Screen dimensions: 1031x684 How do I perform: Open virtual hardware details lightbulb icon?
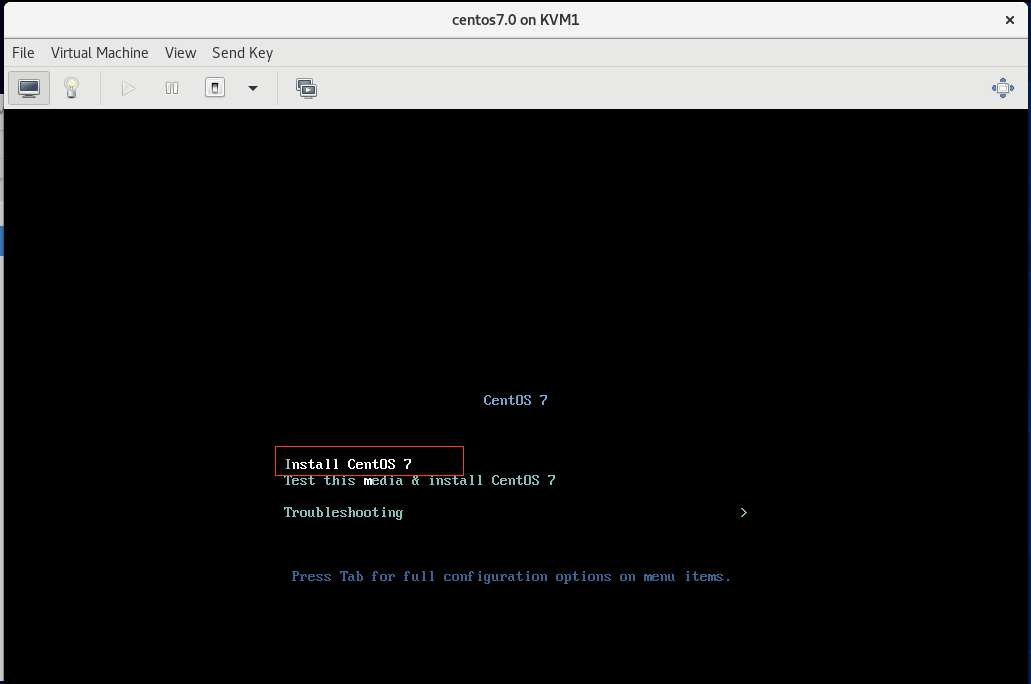pyautogui.click(x=72, y=88)
